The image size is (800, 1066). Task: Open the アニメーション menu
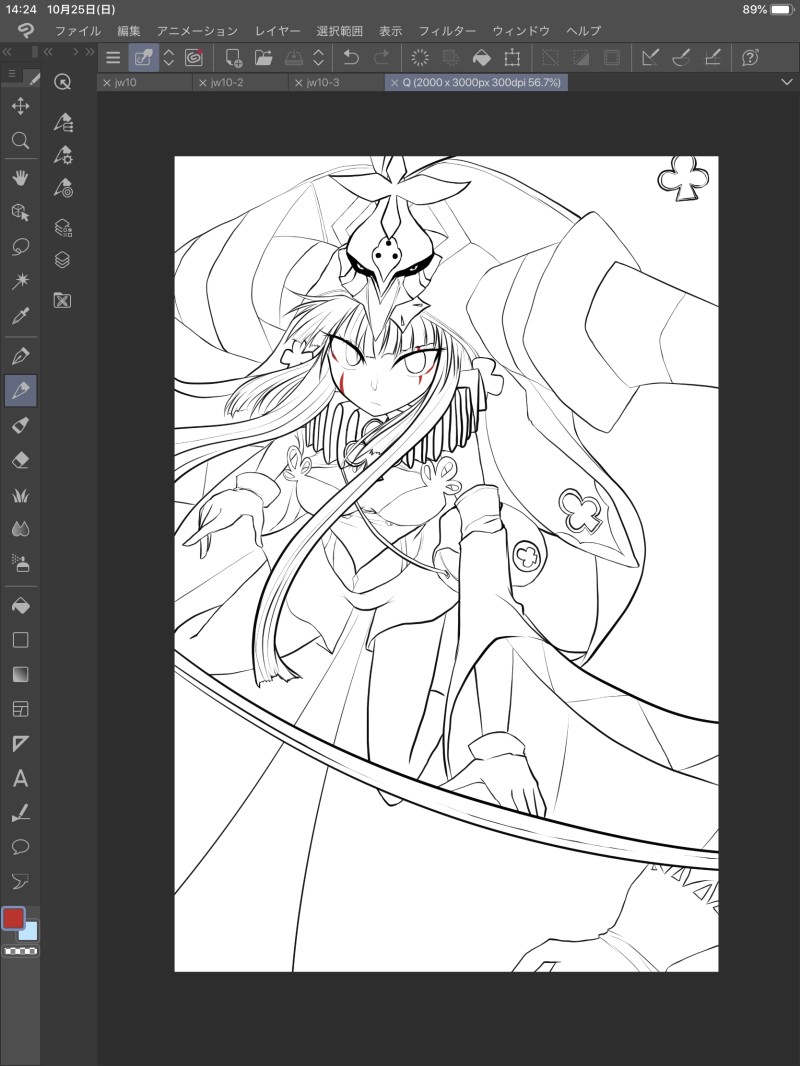point(197,31)
